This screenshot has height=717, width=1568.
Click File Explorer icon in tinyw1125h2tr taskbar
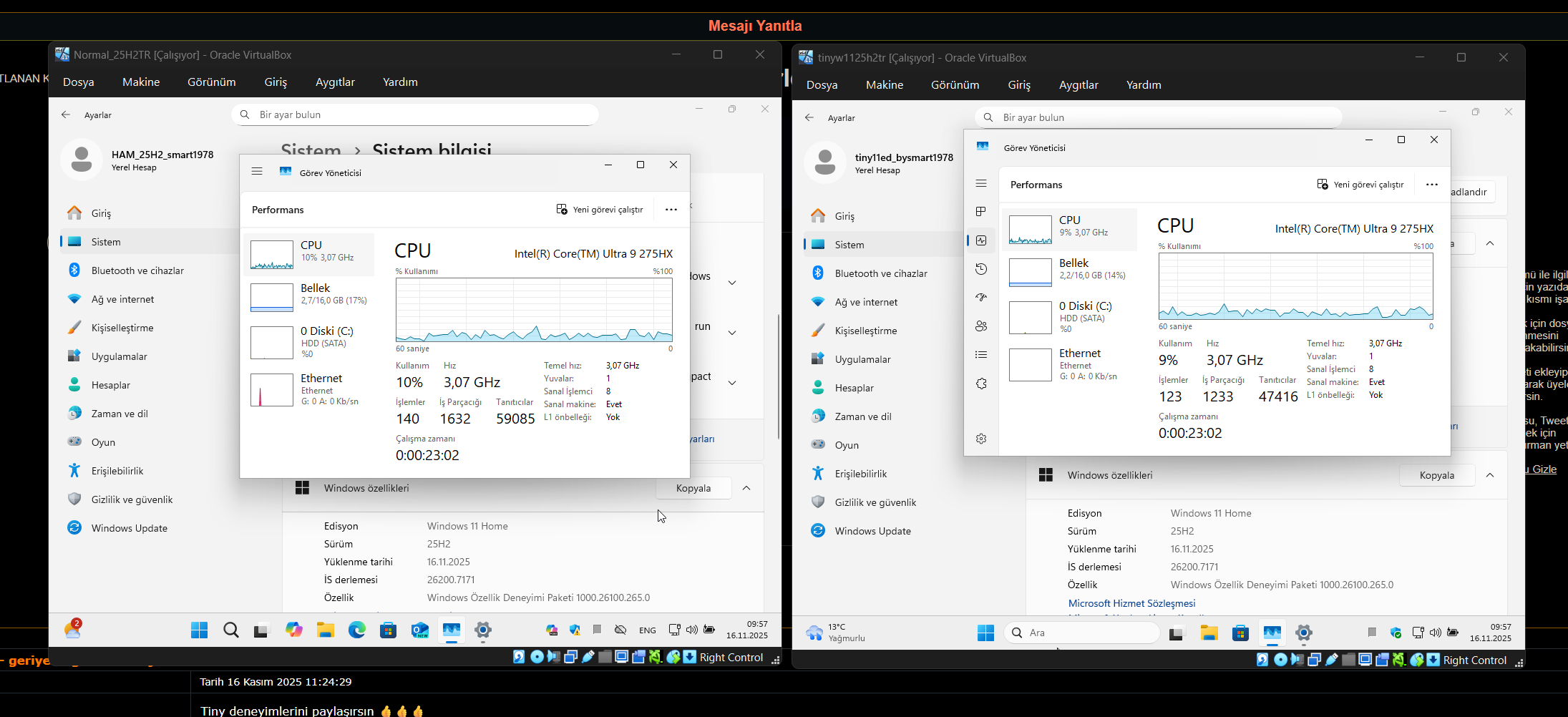[x=1209, y=633]
